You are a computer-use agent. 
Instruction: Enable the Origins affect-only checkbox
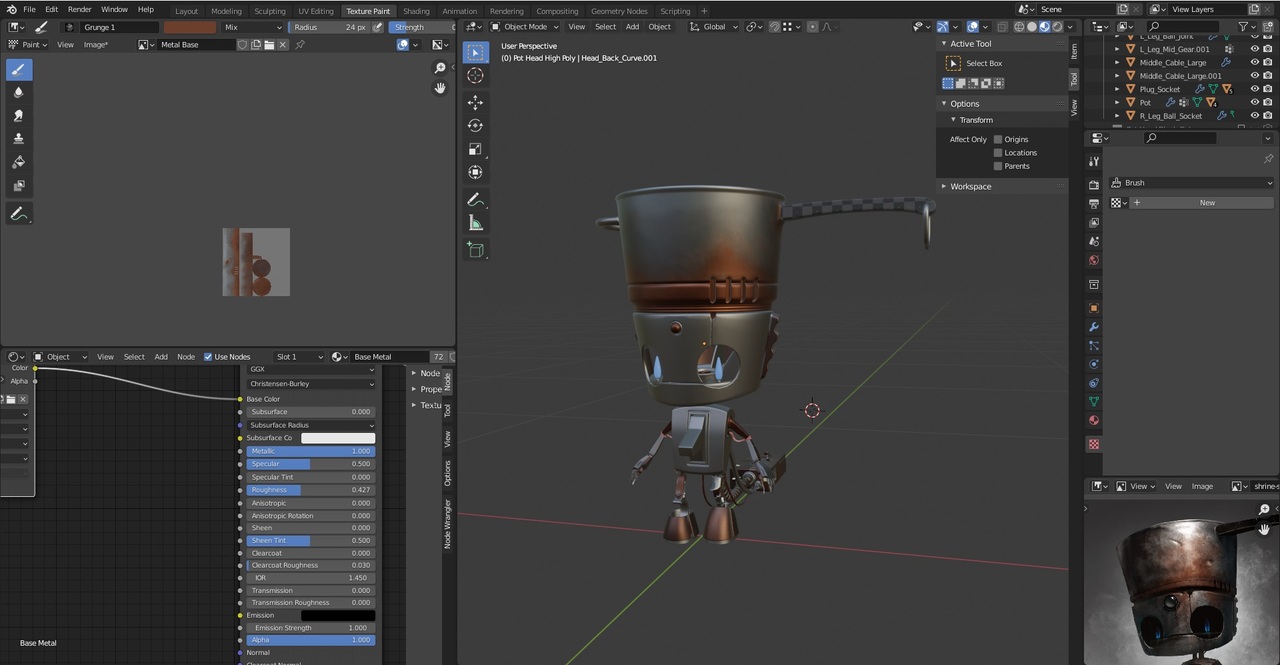point(998,140)
